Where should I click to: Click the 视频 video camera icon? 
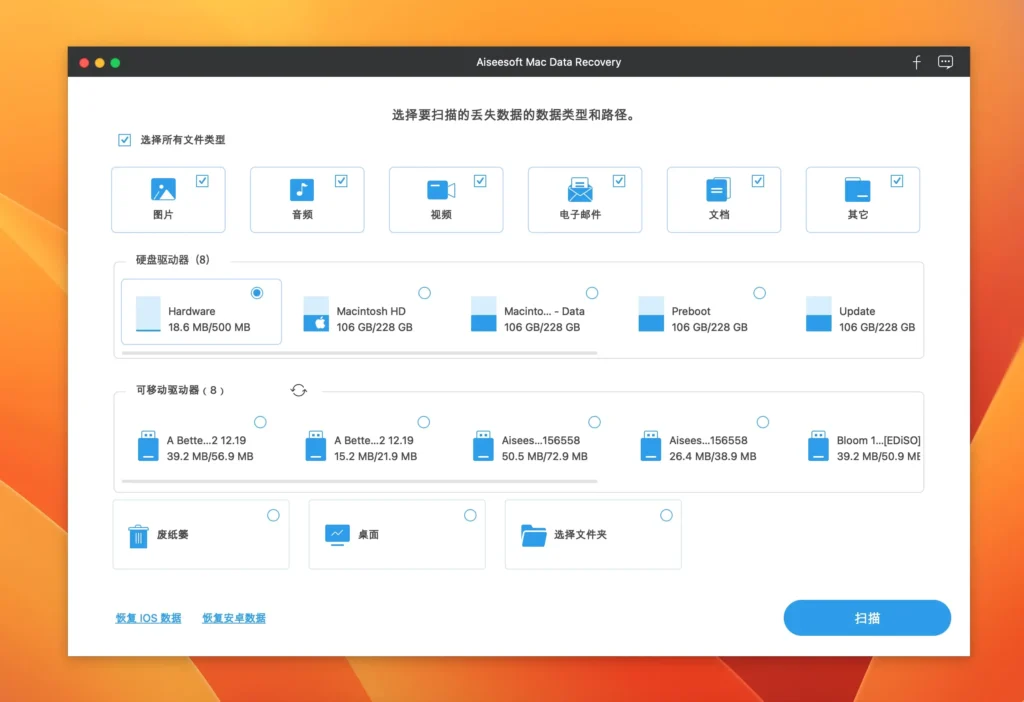[x=441, y=190]
